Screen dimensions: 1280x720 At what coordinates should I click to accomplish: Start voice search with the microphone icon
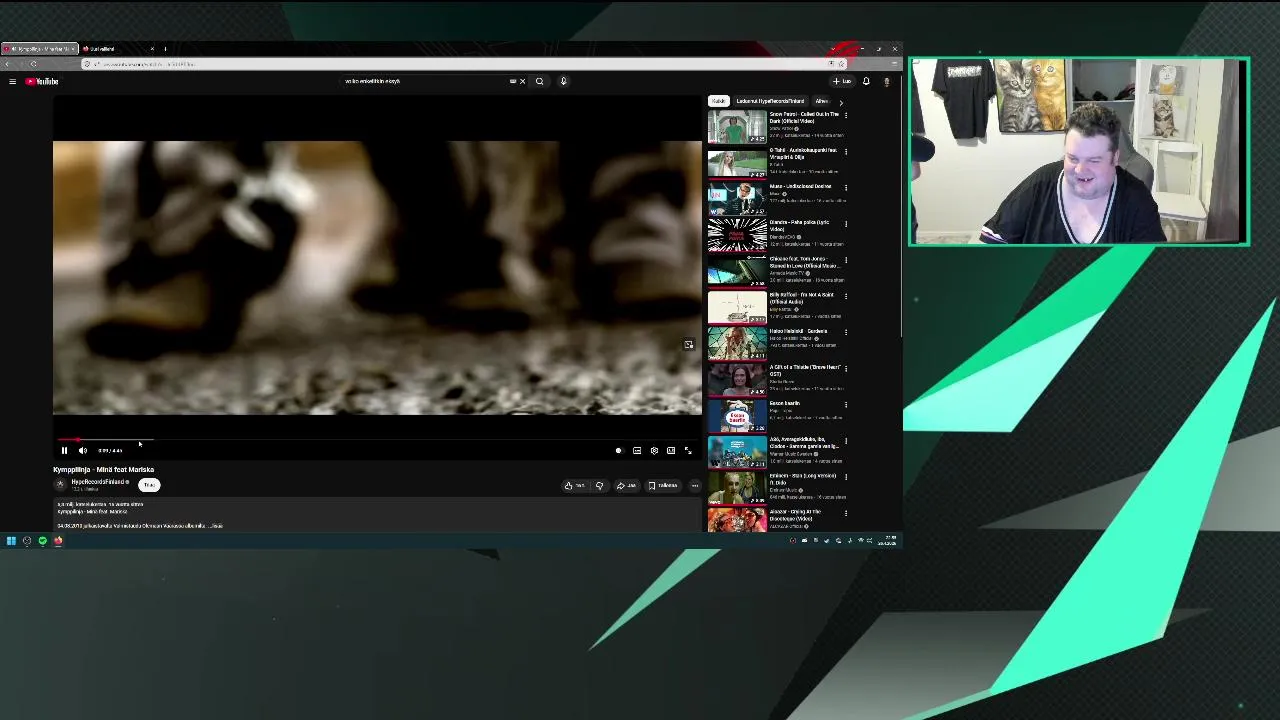click(x=563, y=81)
